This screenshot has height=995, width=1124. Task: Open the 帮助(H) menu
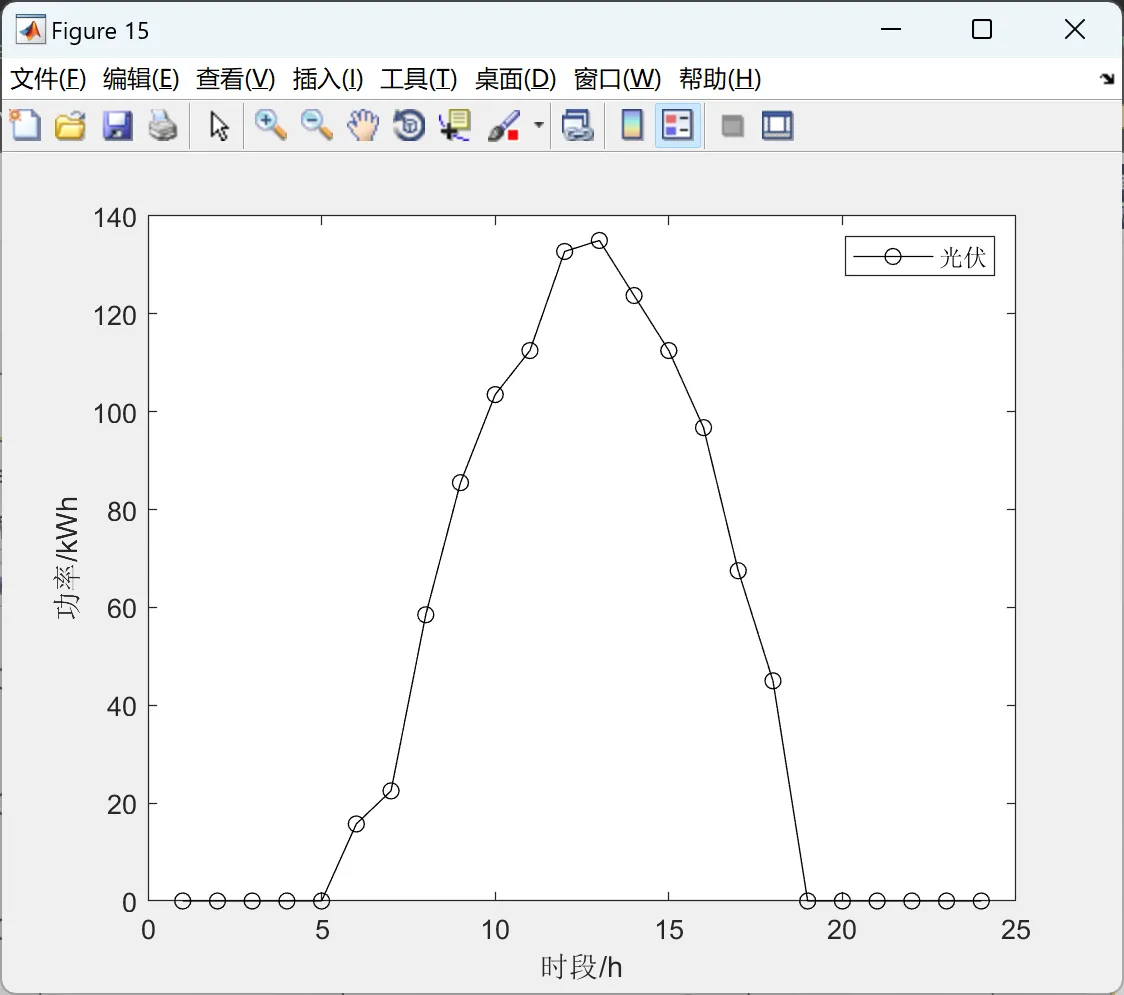click(x=720, y=79)
